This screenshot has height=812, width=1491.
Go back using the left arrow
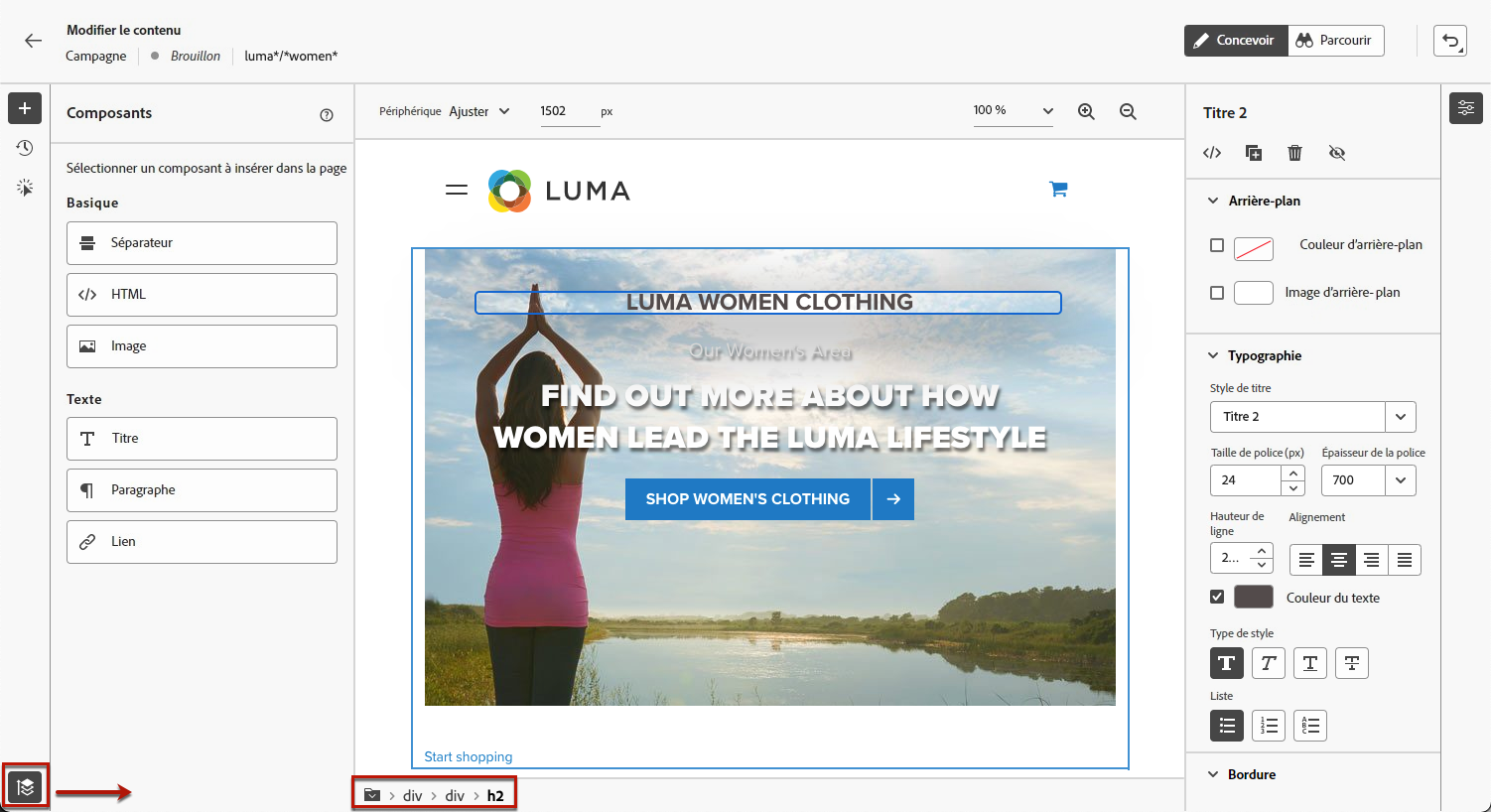pyautogui.click(x=34, y=41)
